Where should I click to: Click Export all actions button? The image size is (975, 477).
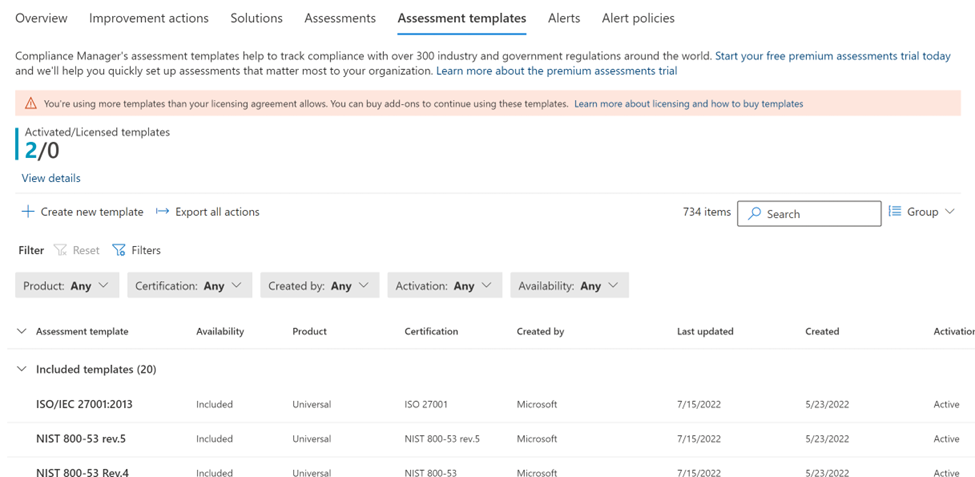(208, 212)
